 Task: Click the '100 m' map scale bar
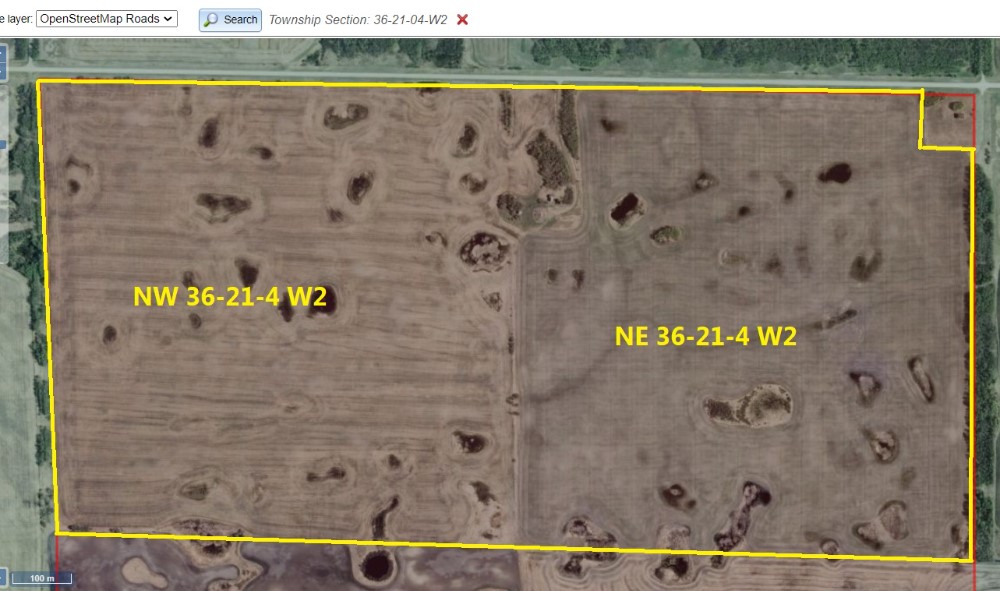pyautogui.click(x=42, y=579)
